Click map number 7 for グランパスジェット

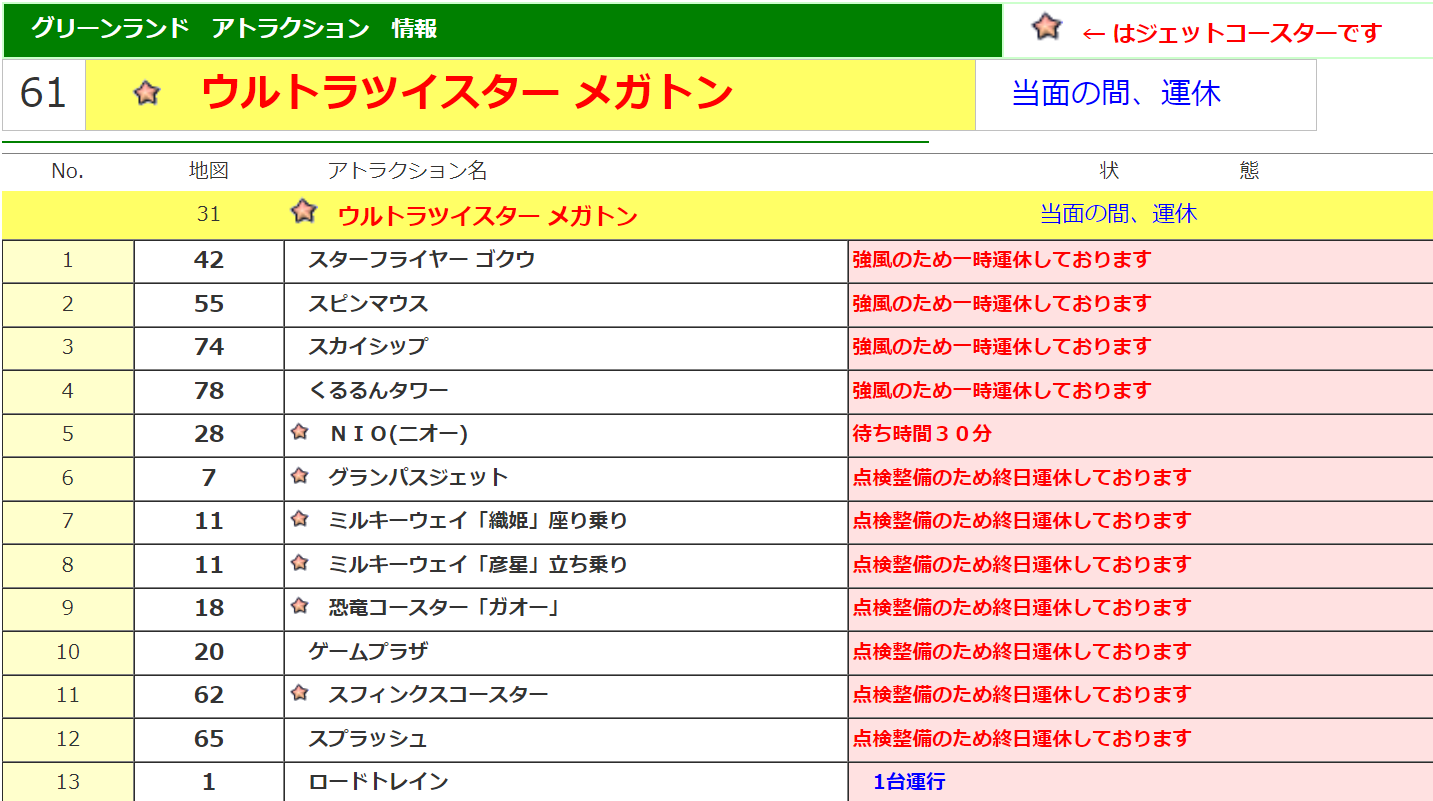tap(209, 478)
